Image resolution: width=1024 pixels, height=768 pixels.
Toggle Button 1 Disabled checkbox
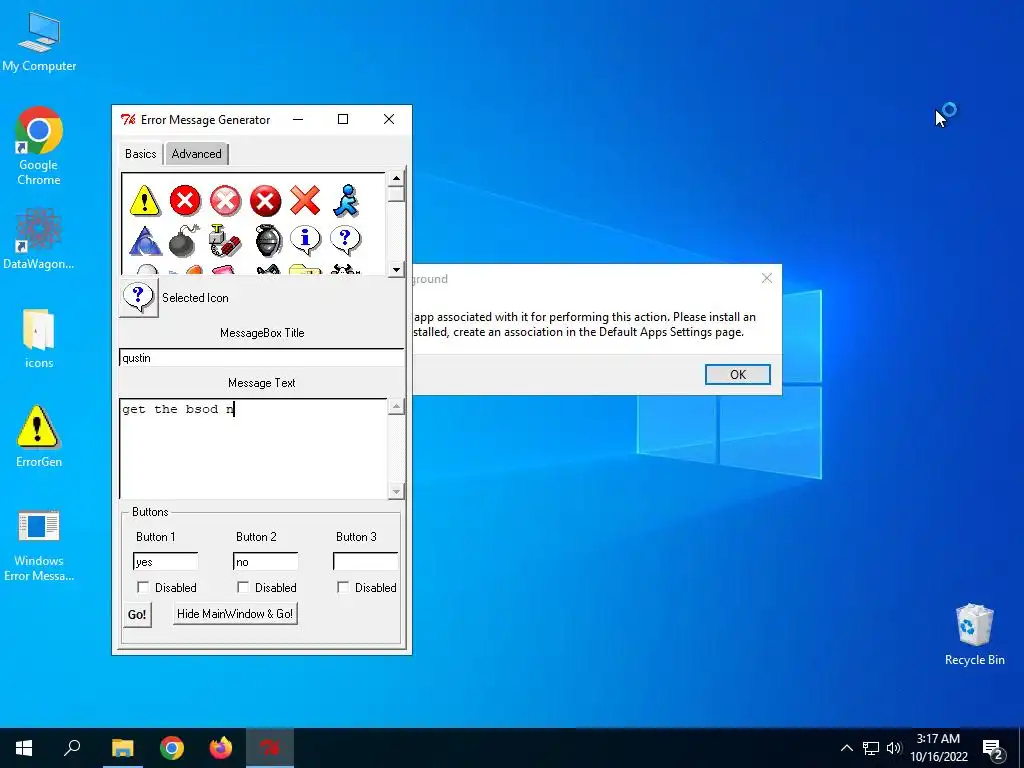coord(143,587)
